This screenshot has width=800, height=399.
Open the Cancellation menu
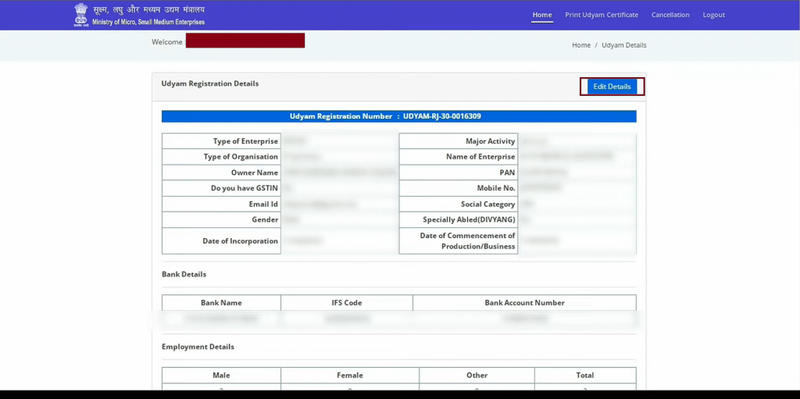click(670, 15)
